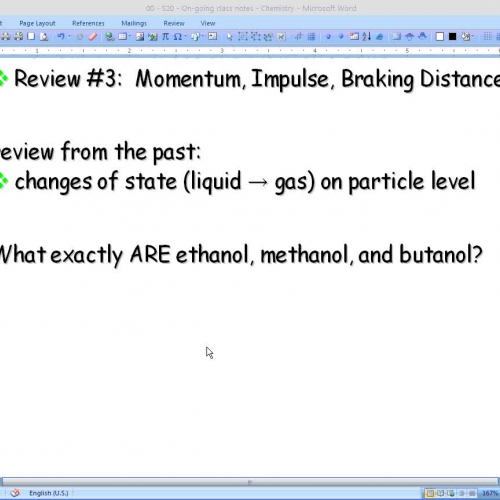Image resolution: width=500 pixels, height=500 pixels.
Task: Select the pink eraser tool icon
Action: (x=93, y=37)
